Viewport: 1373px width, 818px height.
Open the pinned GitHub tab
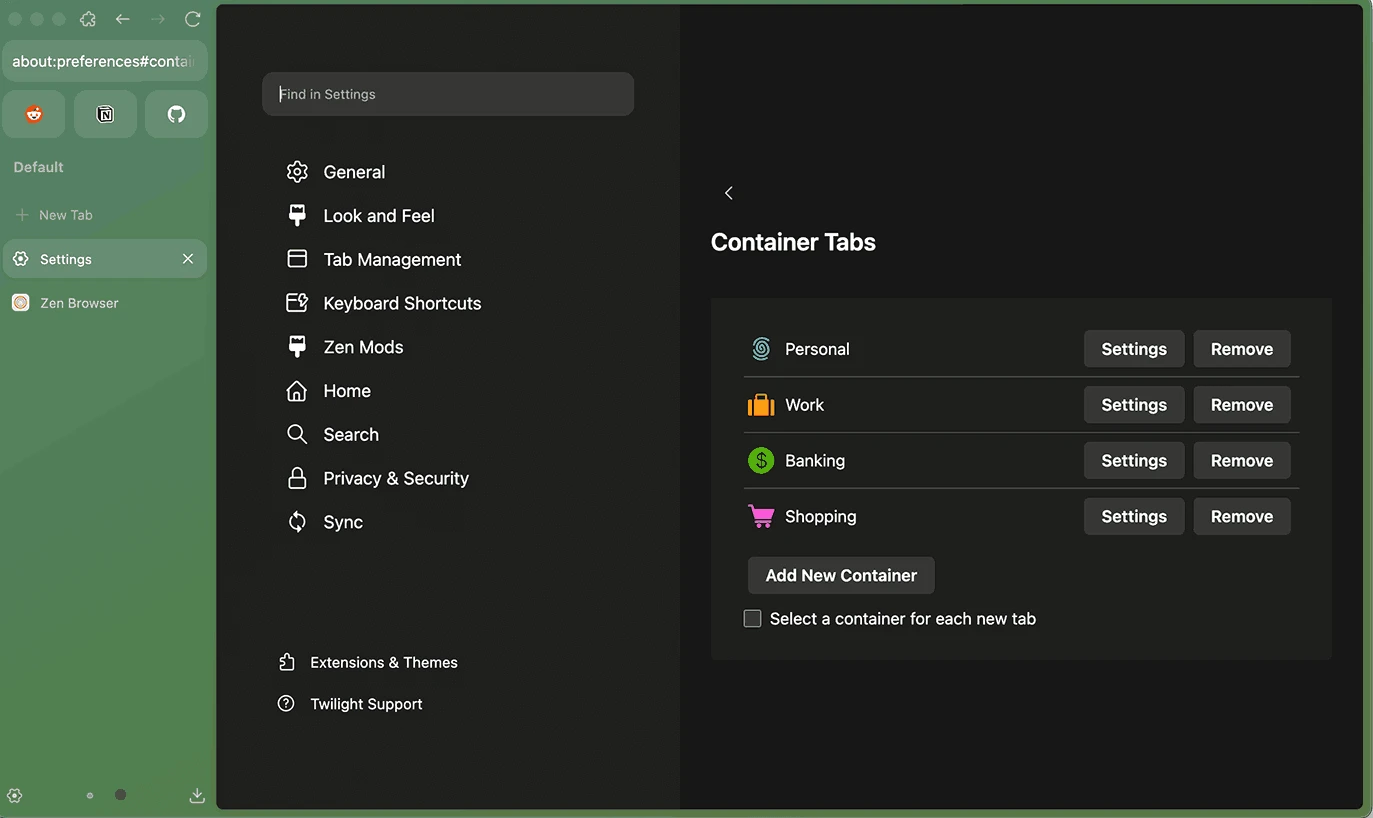176,114
